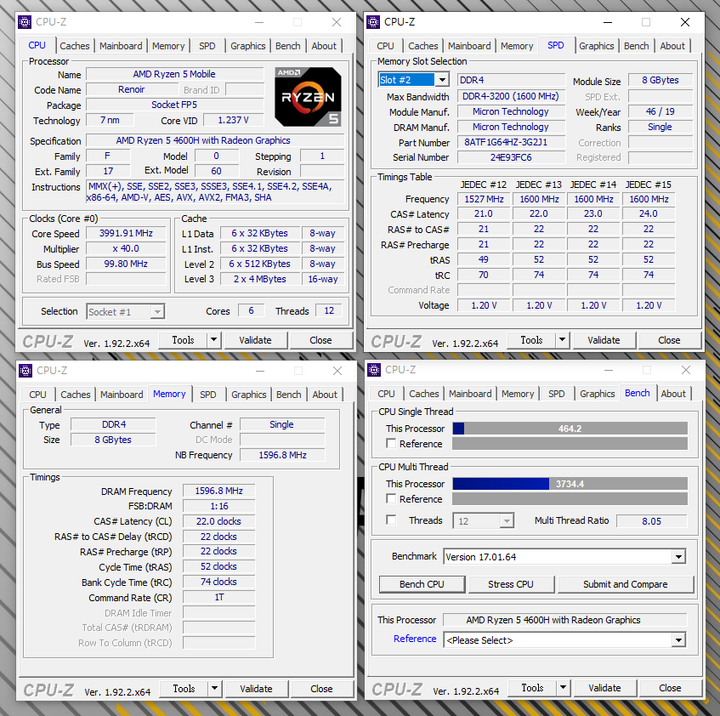Click the Command Rate 1T value
The width and height of the screenshot is (720, 716).
[x=219, y=597]
